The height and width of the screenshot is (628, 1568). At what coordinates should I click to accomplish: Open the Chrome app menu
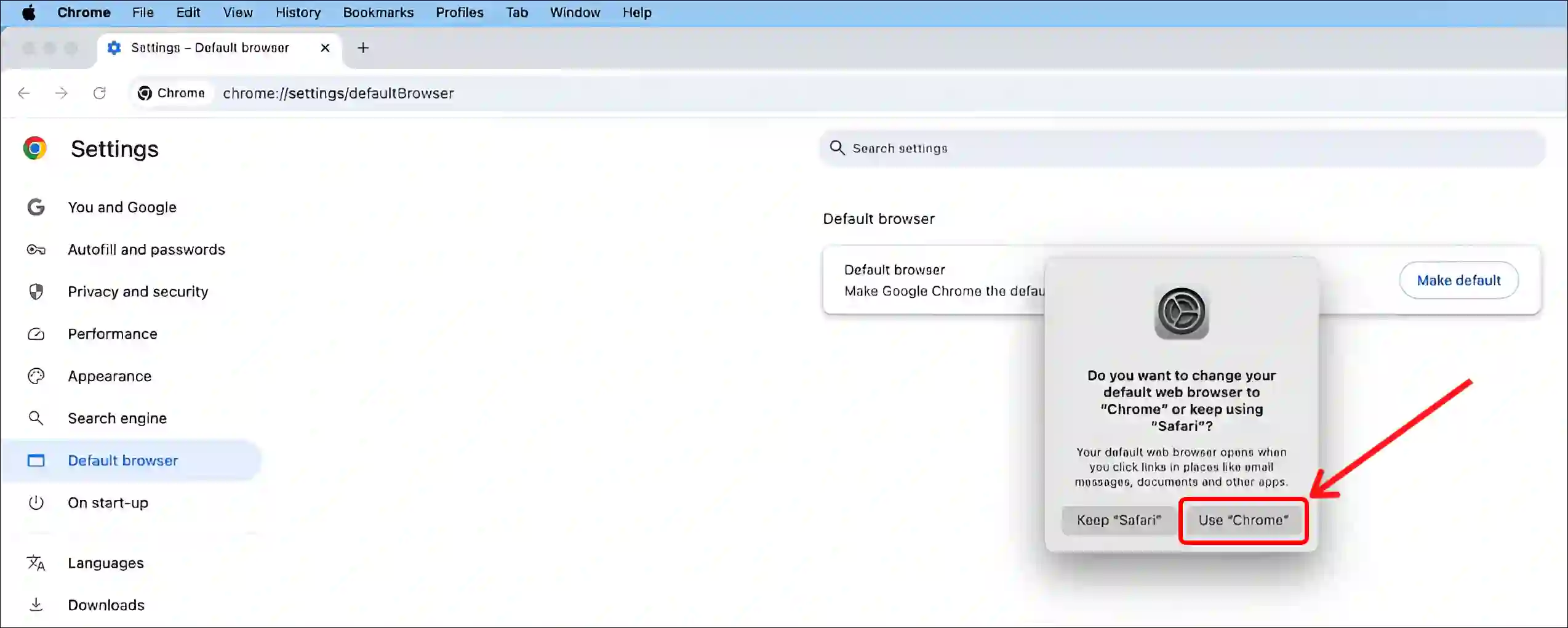(84, 12)
